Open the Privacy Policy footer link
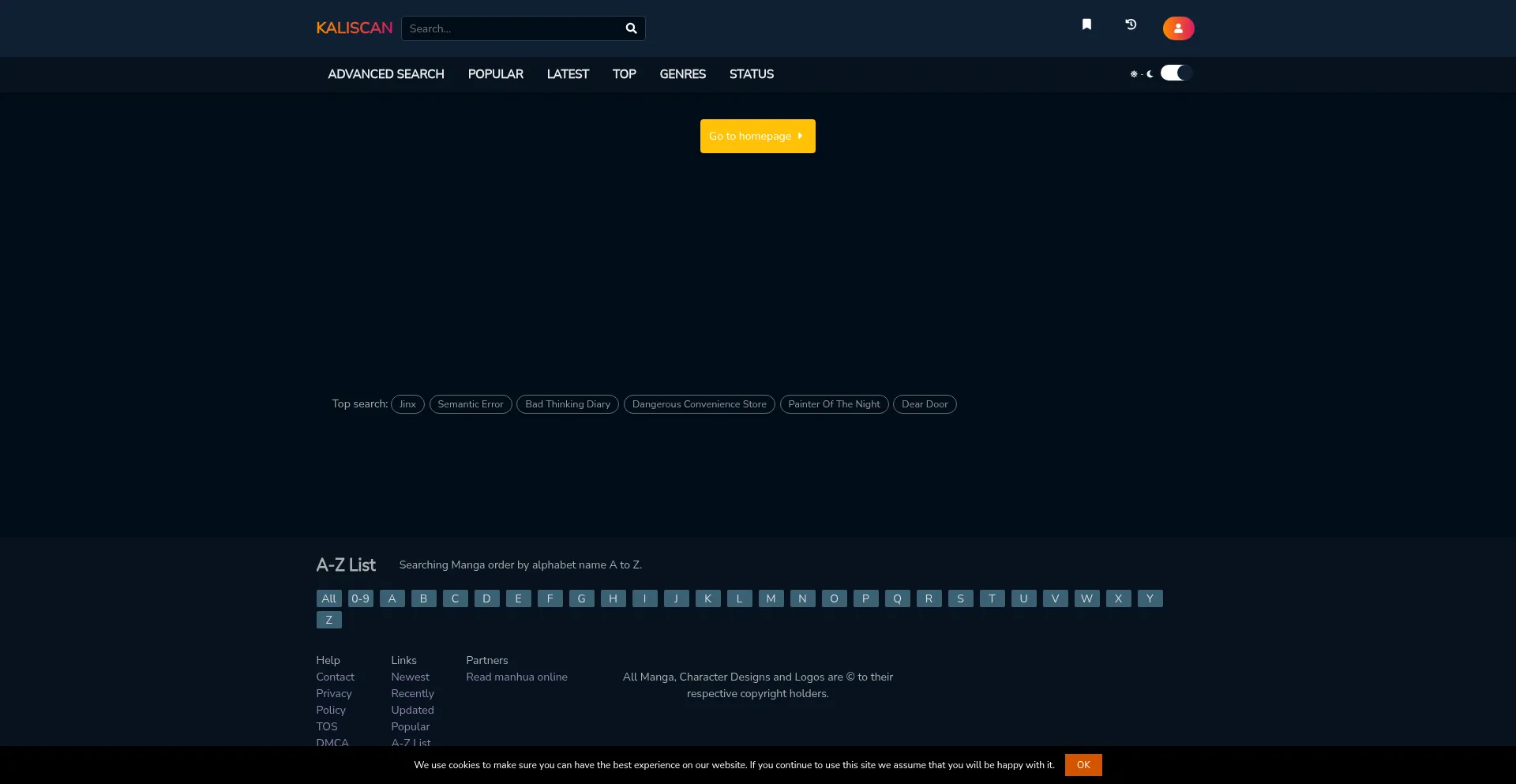This screenshot has height=784, width=1516. pos(334,702)
